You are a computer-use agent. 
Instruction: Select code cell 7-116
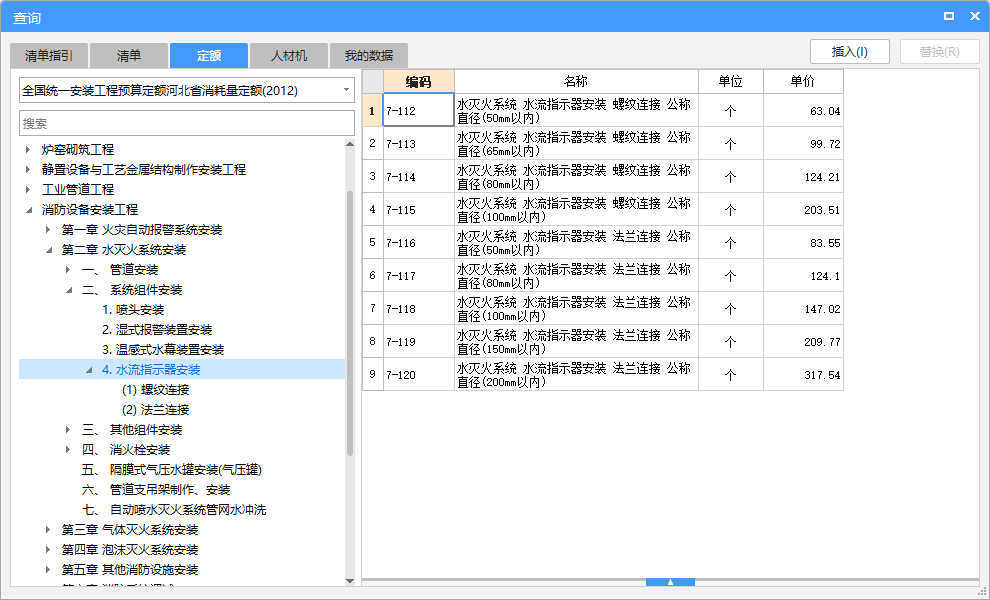(419, 243)
